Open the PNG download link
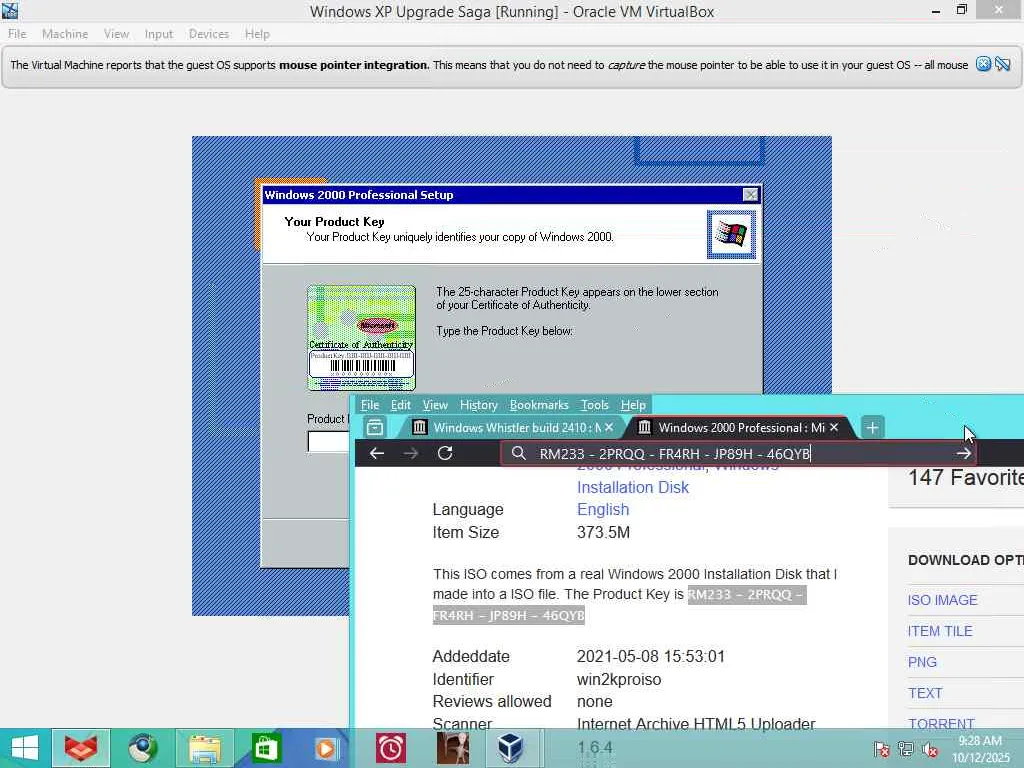 coord(922,662)
